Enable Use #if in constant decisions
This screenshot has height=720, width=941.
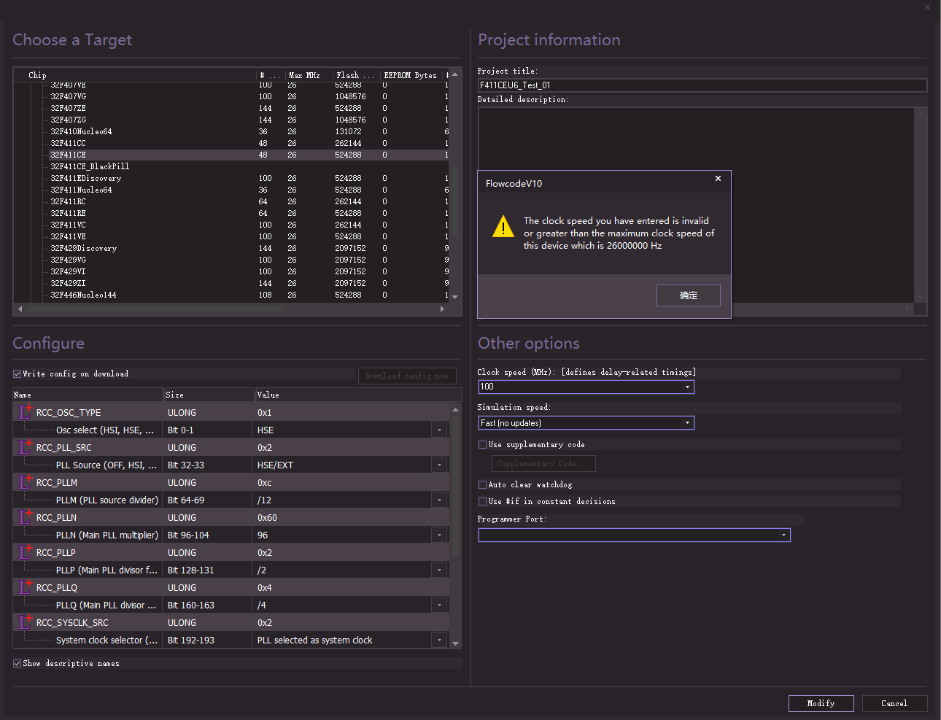click(x=483, y=501)
